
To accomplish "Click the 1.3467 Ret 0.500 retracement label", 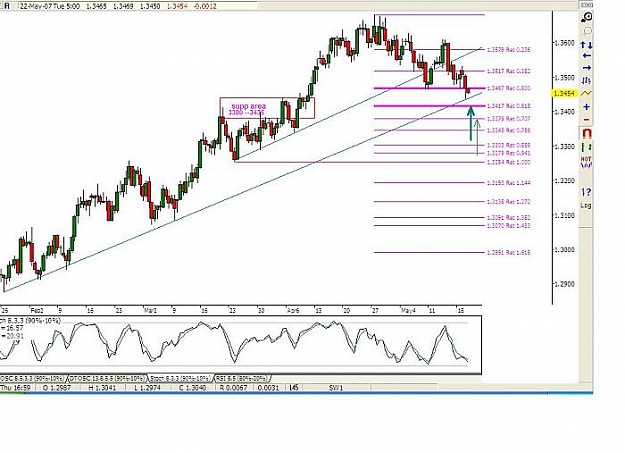I will pos(509,88).
